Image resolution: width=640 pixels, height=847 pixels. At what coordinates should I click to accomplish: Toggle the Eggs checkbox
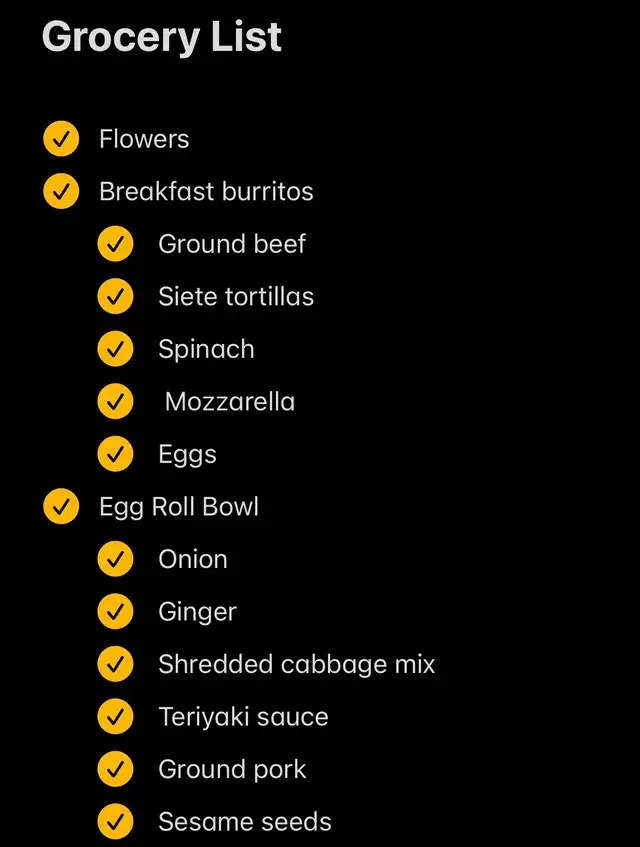116,454
